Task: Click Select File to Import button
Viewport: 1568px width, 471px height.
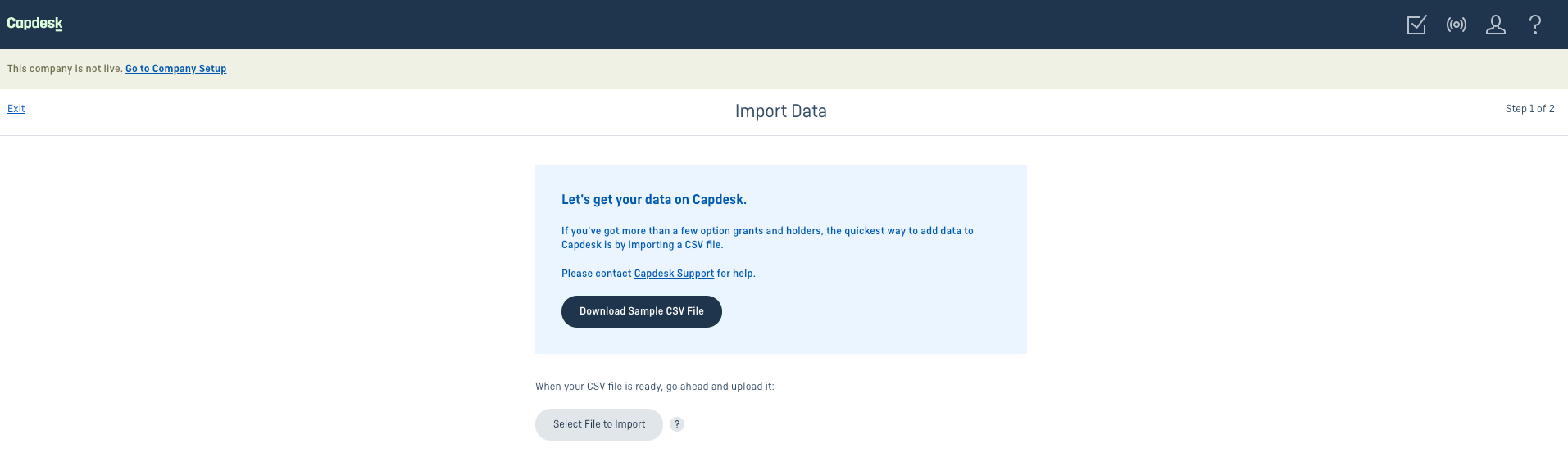Action: coord(599,424)
